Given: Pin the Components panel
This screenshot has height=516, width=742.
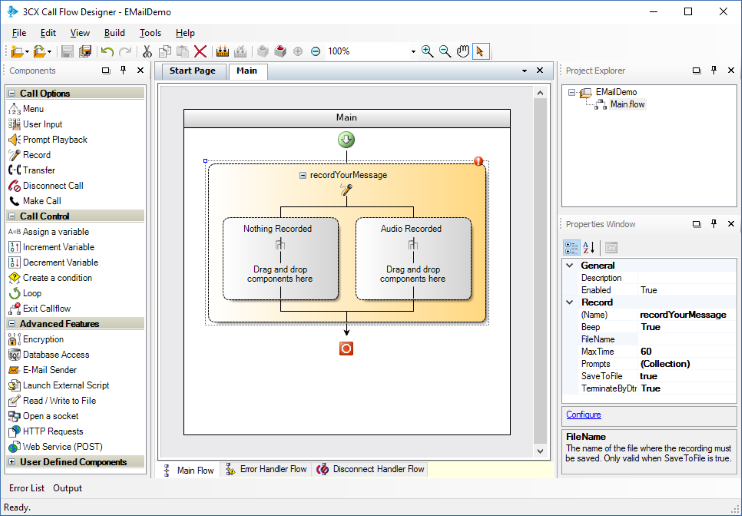Looking at the screenshot, I should [123, 70].
